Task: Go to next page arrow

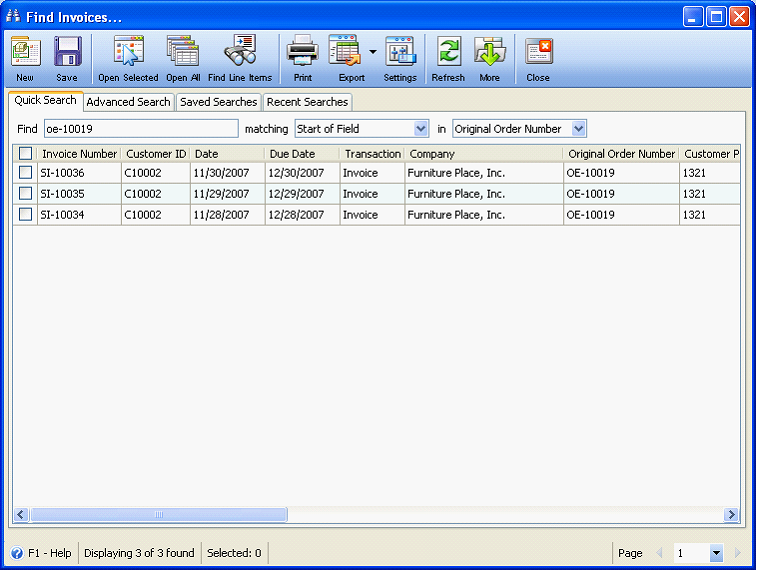Action: [737, 553]
